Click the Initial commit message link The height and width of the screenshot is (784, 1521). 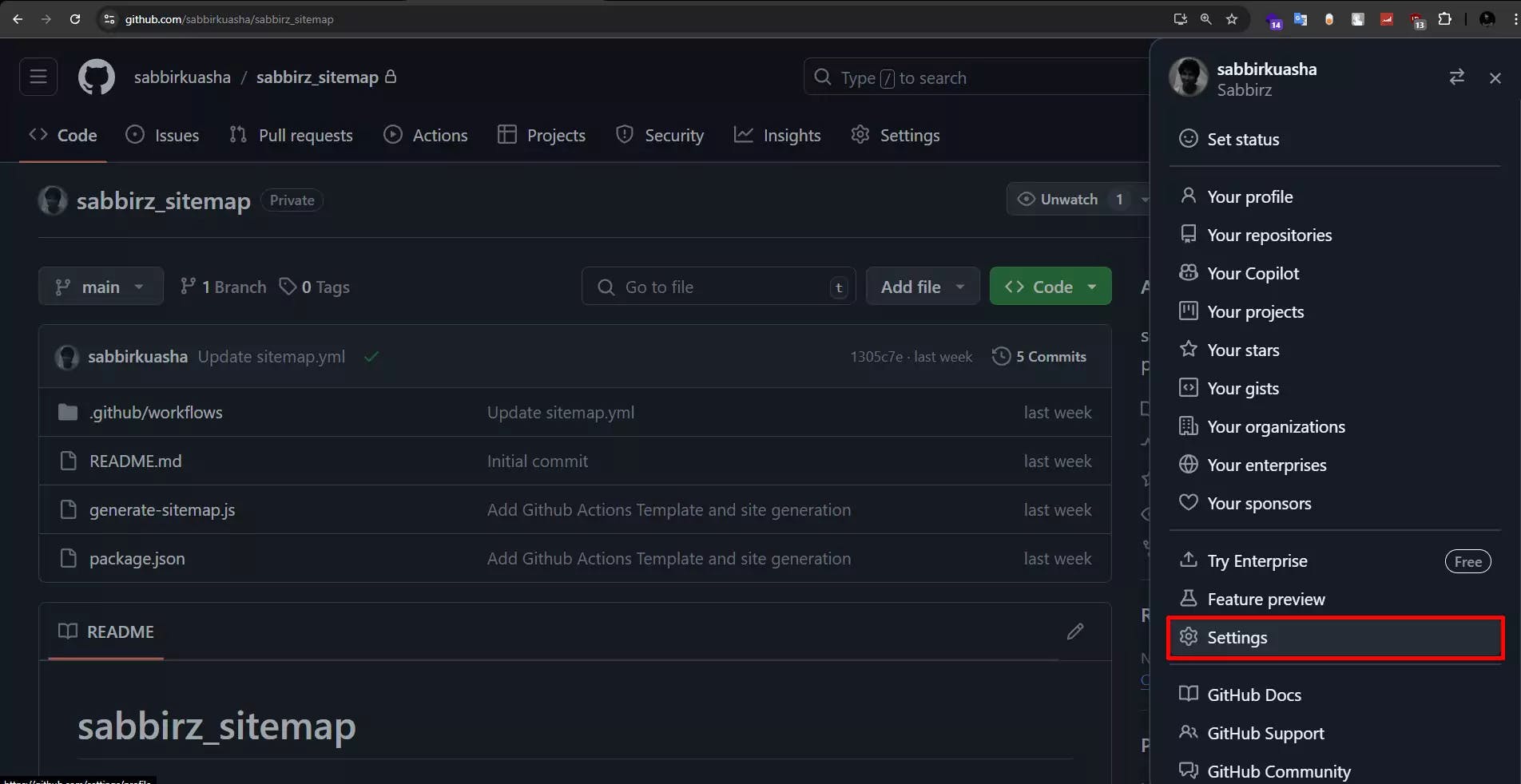[x=538, y=461]
